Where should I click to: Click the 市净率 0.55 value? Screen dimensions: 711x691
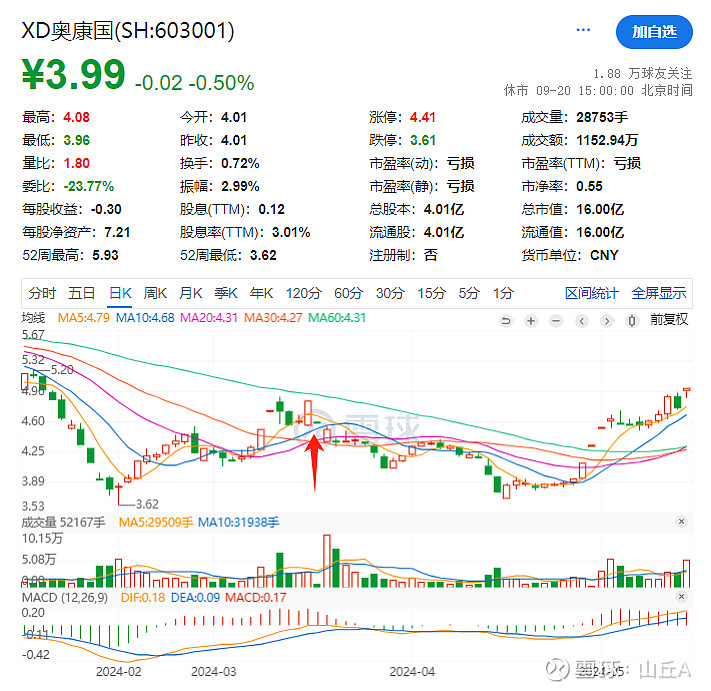589,186
